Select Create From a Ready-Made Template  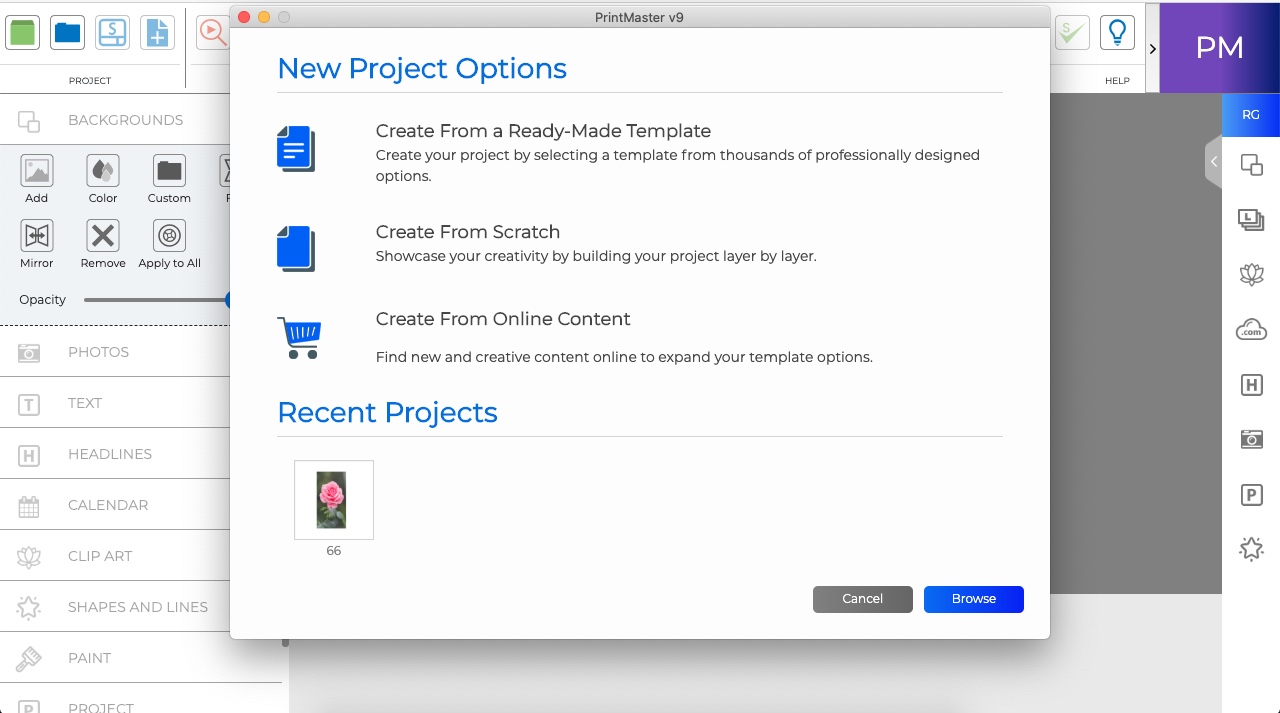[x=543, y=131]
